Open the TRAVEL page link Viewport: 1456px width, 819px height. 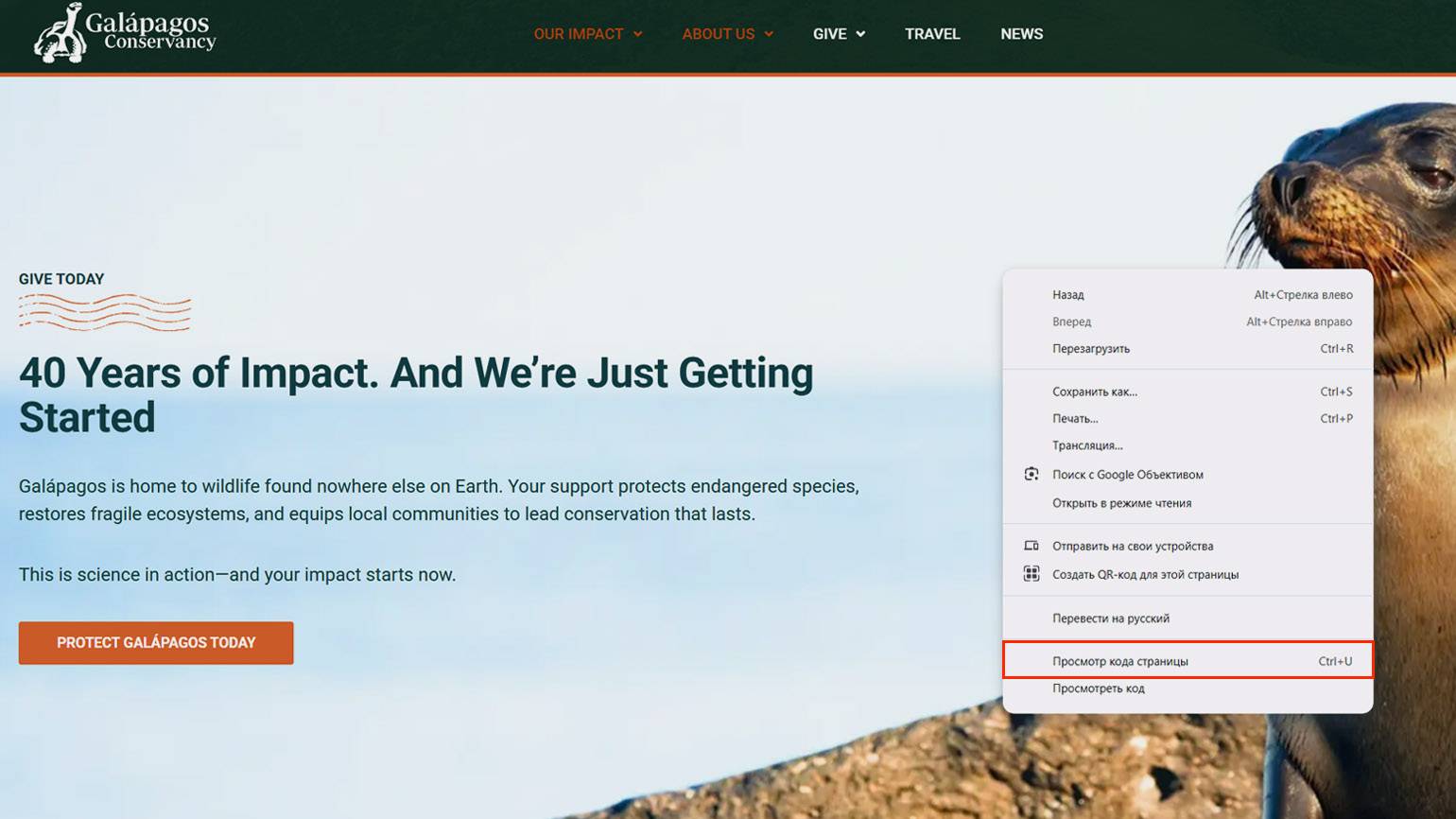click(931, 34)
